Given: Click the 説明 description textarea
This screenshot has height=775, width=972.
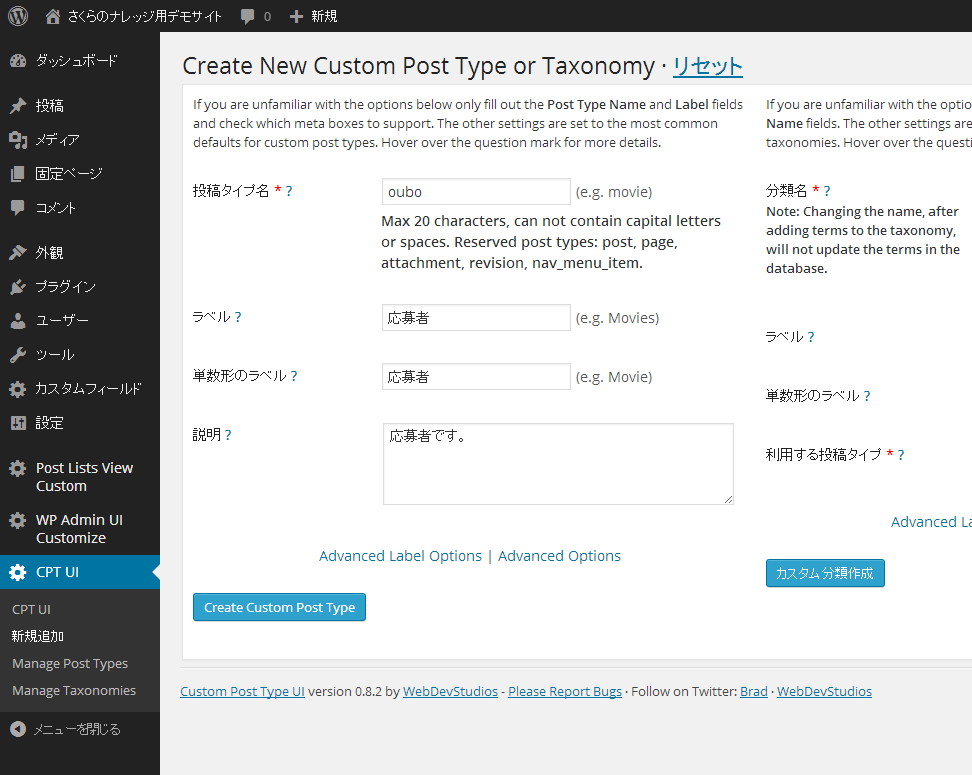Looking at the screenshot, I should pos(557,464).
